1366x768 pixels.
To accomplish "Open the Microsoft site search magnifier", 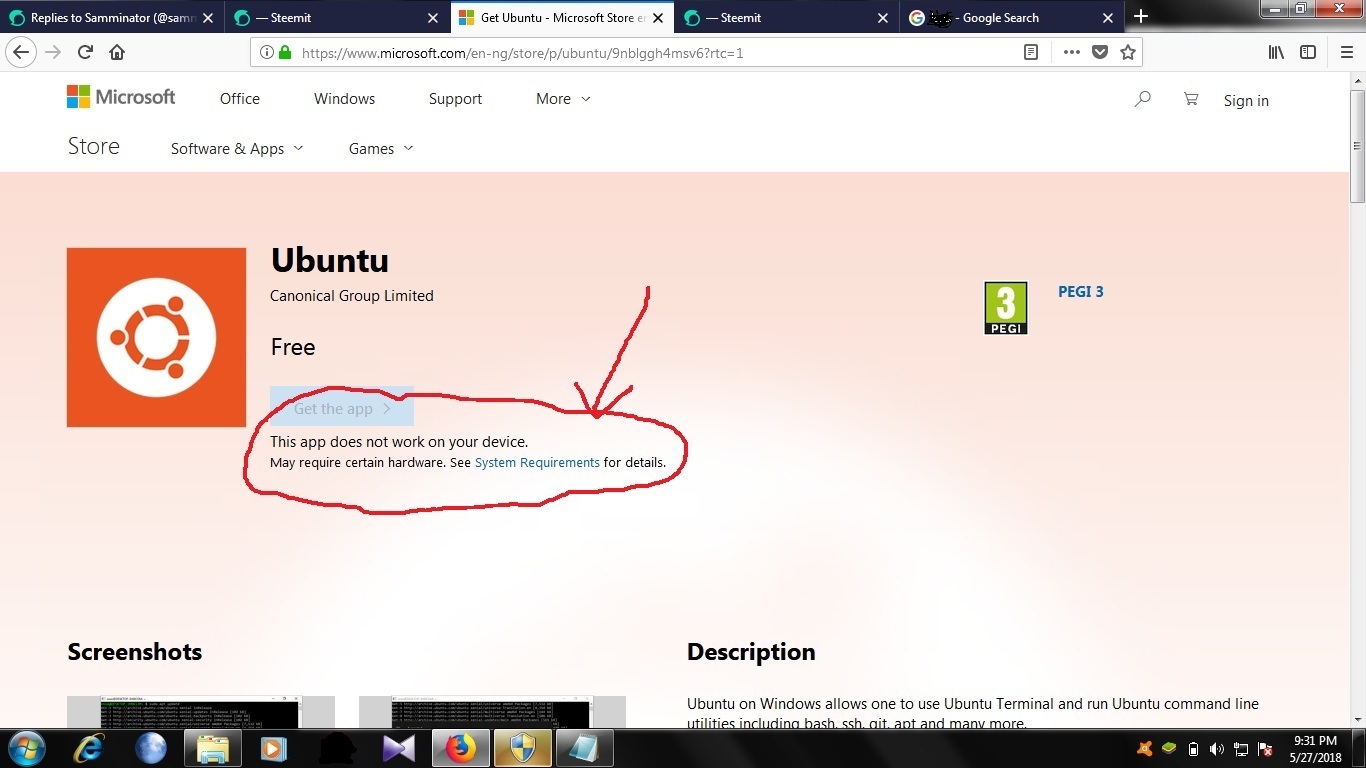I will [x=1142, y=99].
